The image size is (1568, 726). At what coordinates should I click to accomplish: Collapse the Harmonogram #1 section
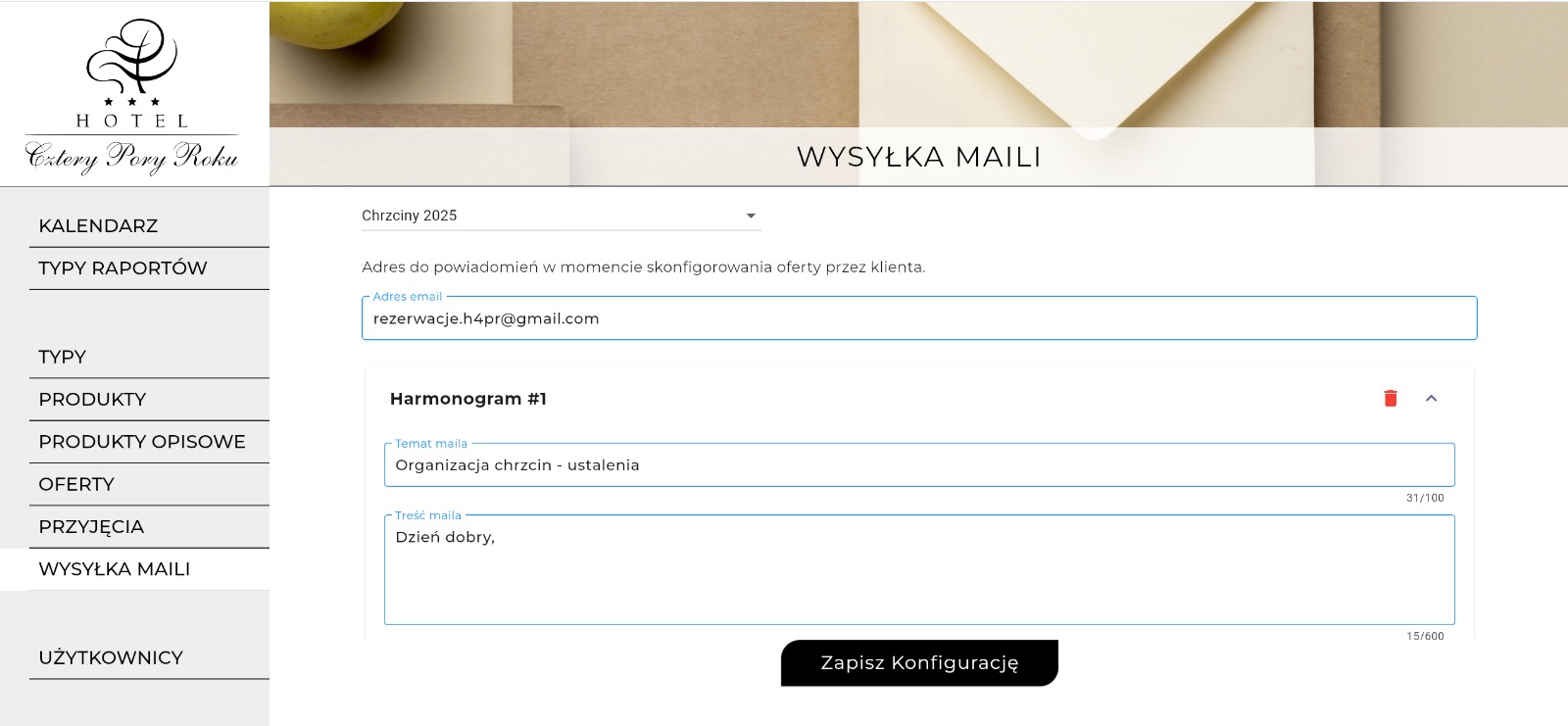1431,398
